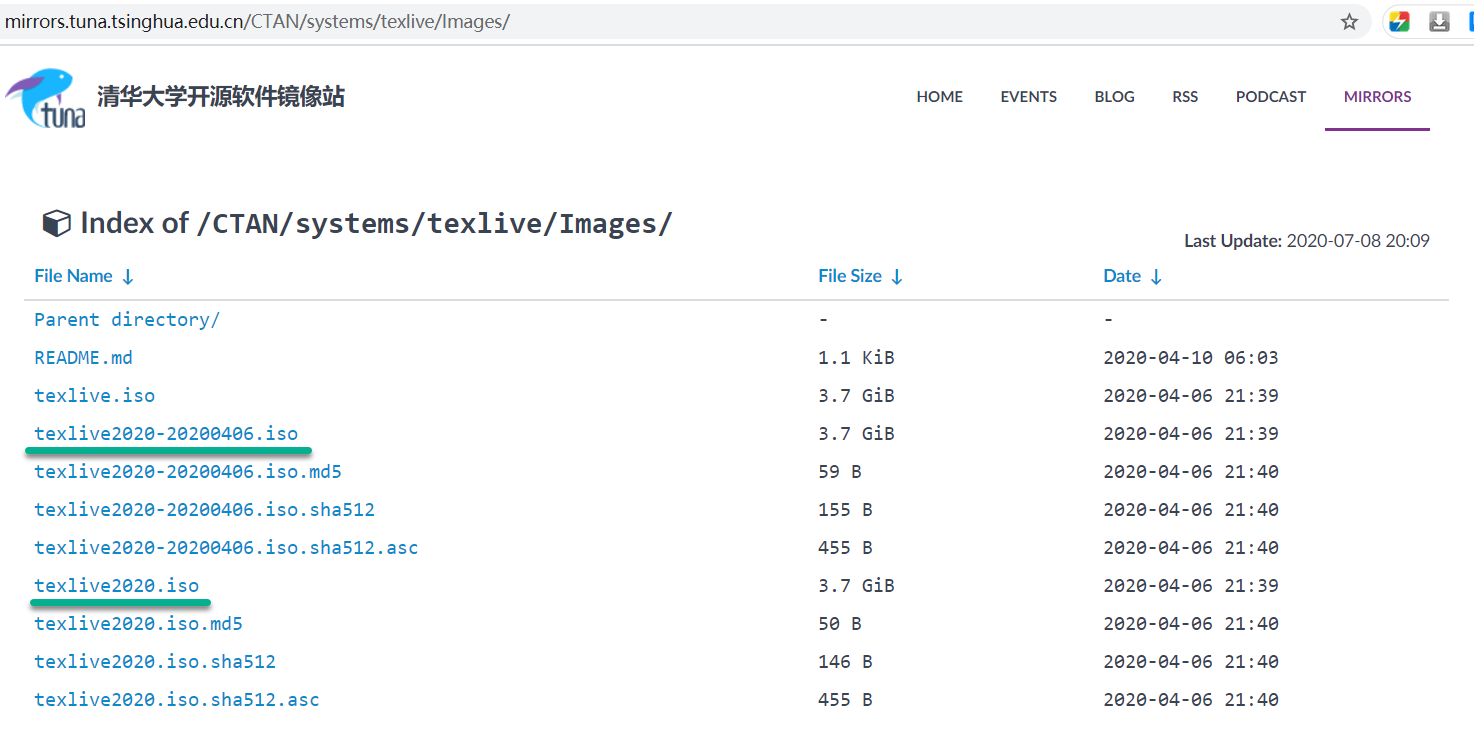
Task: Click the colorful extension icon in toolbar
Action: pyautogui.click(x=1400, y=22)
